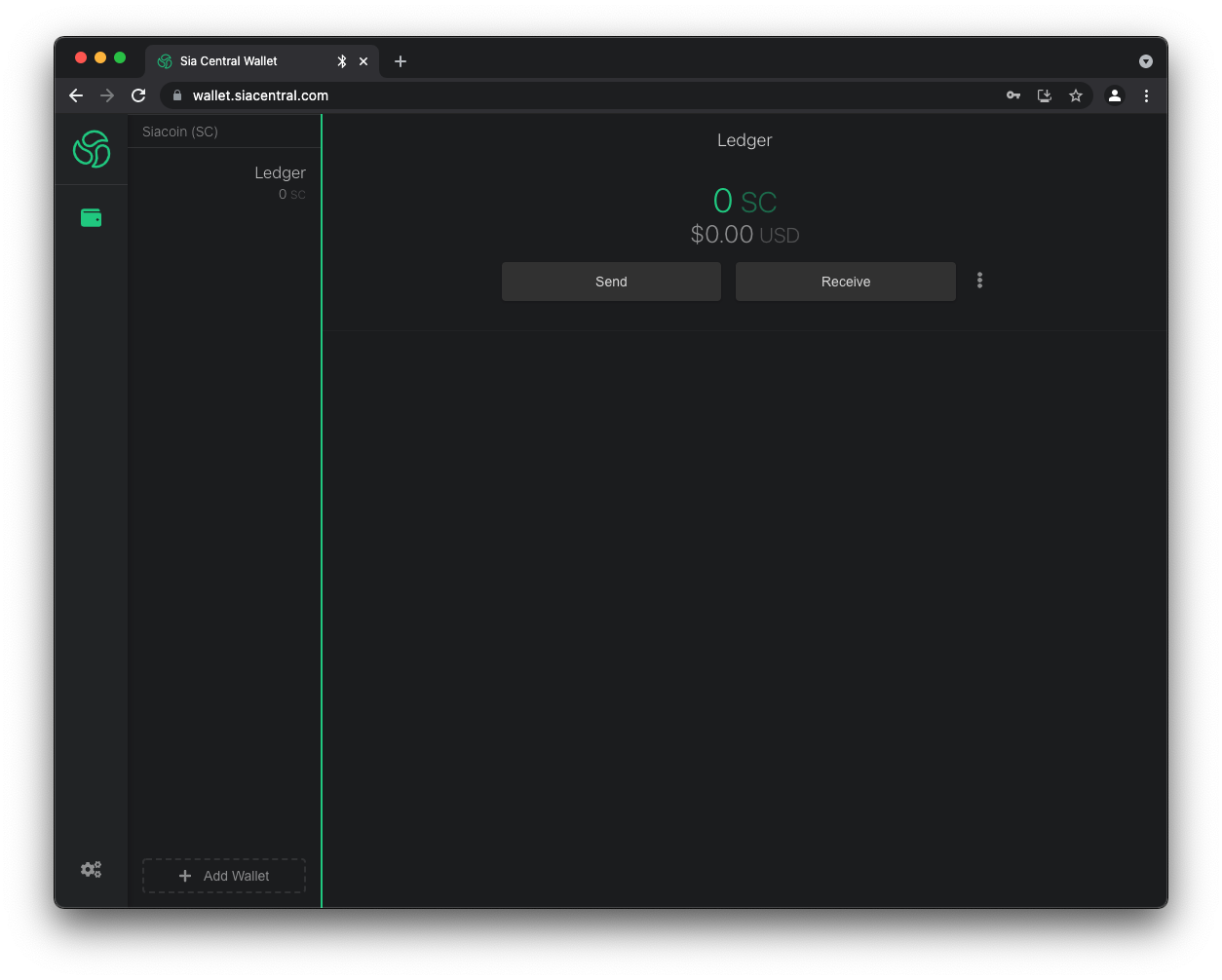1222x980 pixels.
Task: Go forward using the browser forward arrow
Action: tap(107, 95)
